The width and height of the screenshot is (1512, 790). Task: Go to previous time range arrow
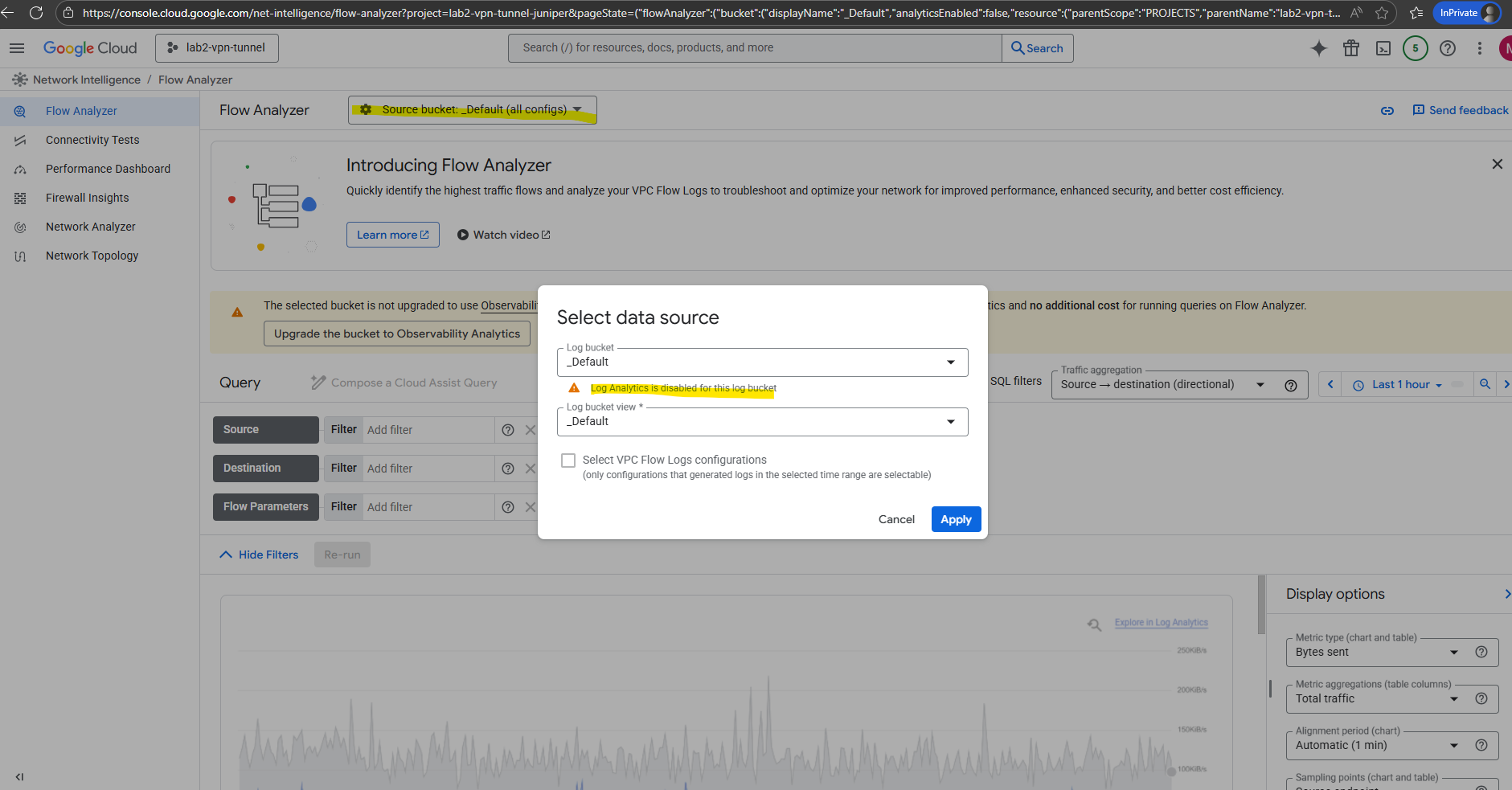1330,384
